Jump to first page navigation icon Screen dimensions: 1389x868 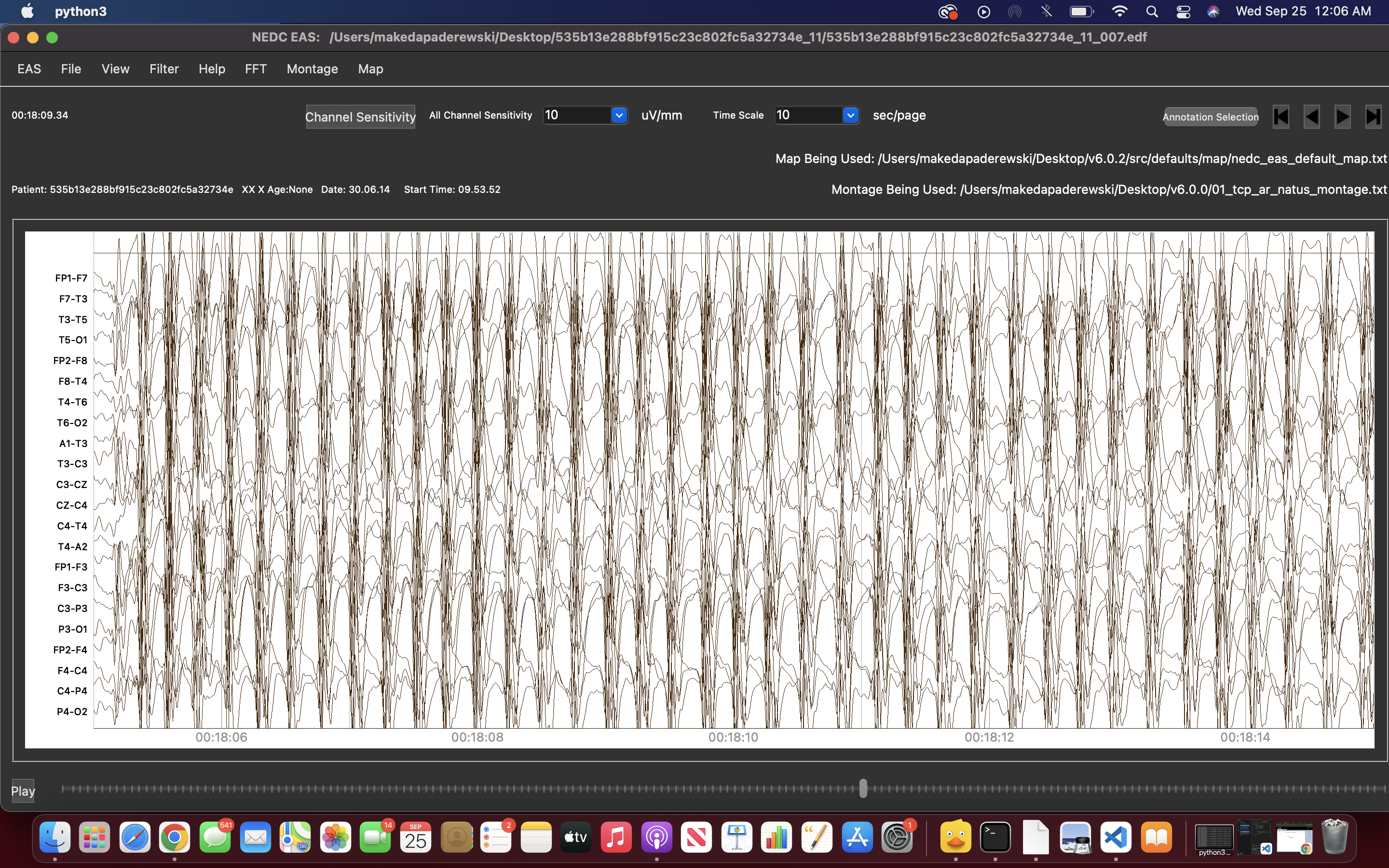tap(1280, 117)
